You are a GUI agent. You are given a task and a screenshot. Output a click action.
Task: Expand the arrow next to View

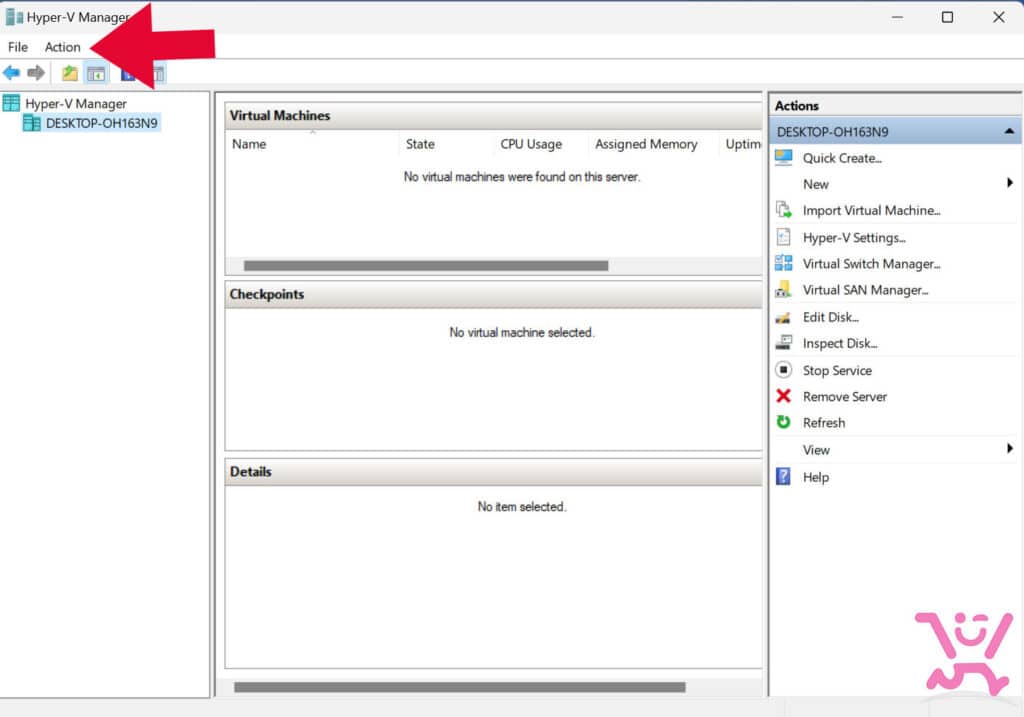pyautogui.click(x=1010, y=448)
